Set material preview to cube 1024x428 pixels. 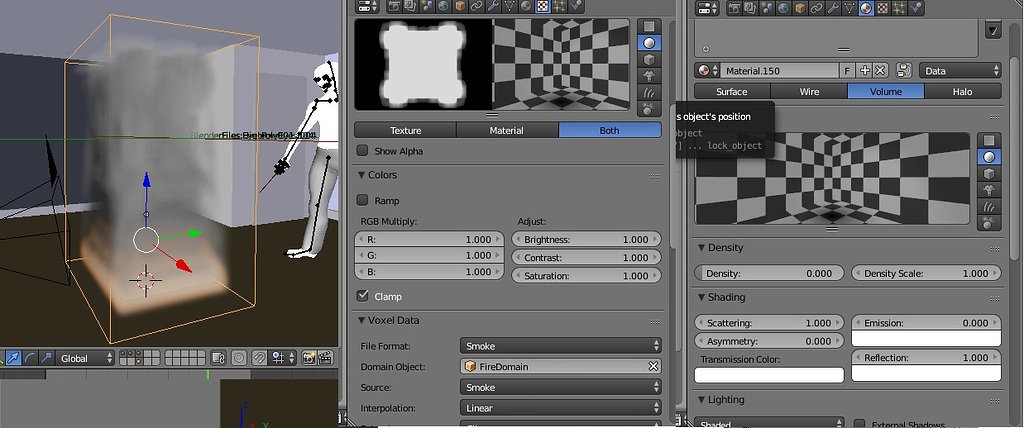(989, 173)
